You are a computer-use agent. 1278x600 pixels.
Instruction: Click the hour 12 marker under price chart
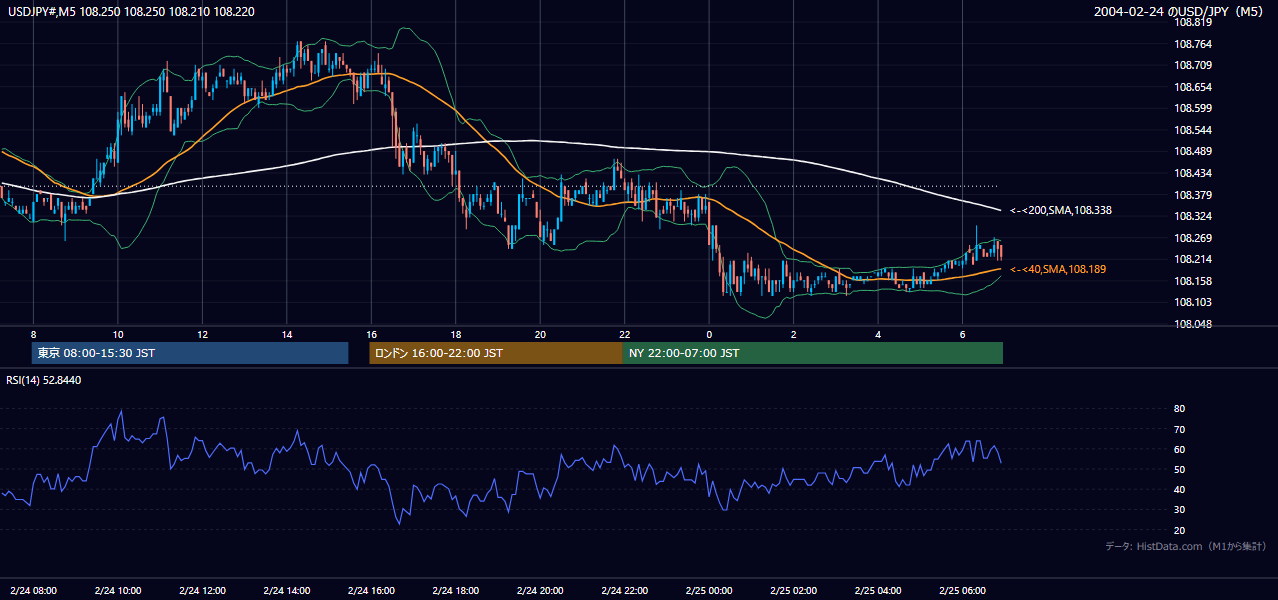(203, 334)
